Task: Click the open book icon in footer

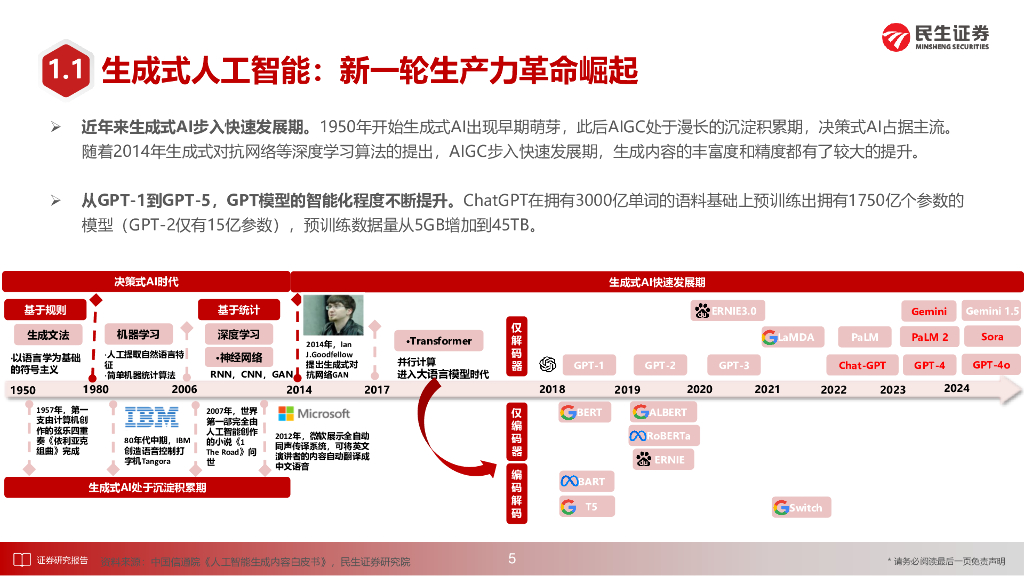Action: coord(22,560)
